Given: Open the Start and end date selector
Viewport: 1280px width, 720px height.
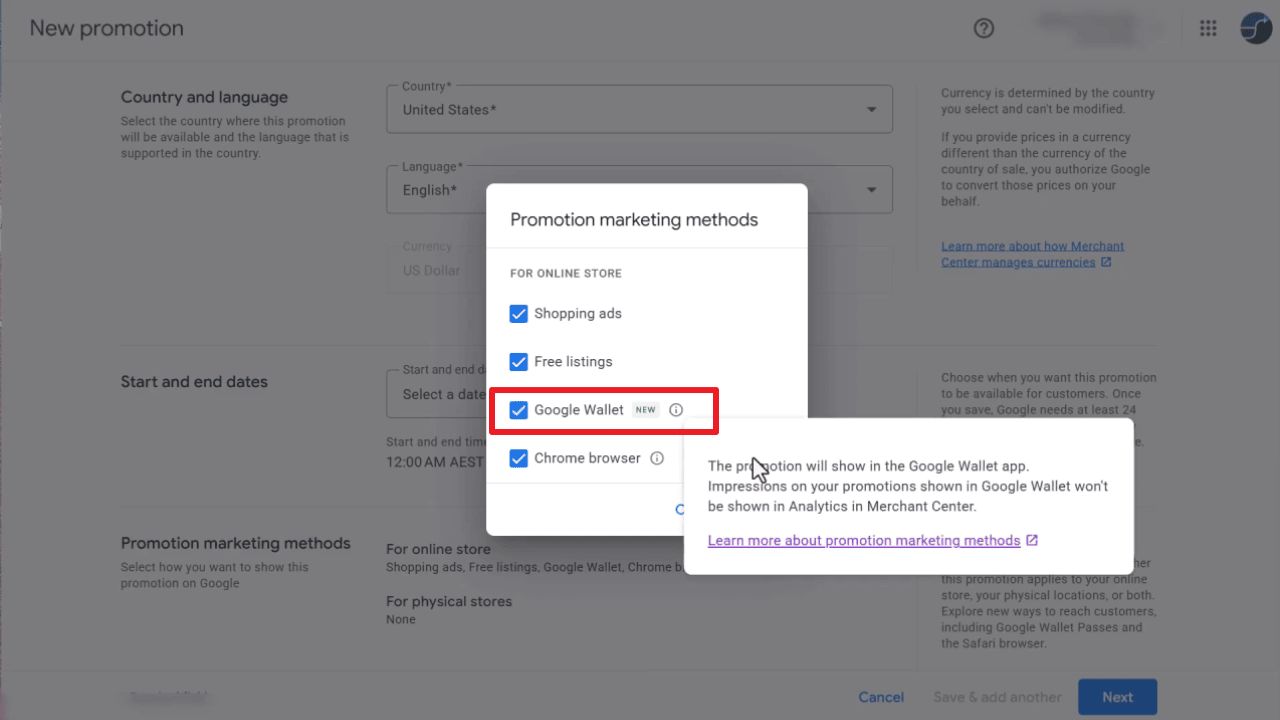Looking at the screenshot, I should (x=436, y=394).
